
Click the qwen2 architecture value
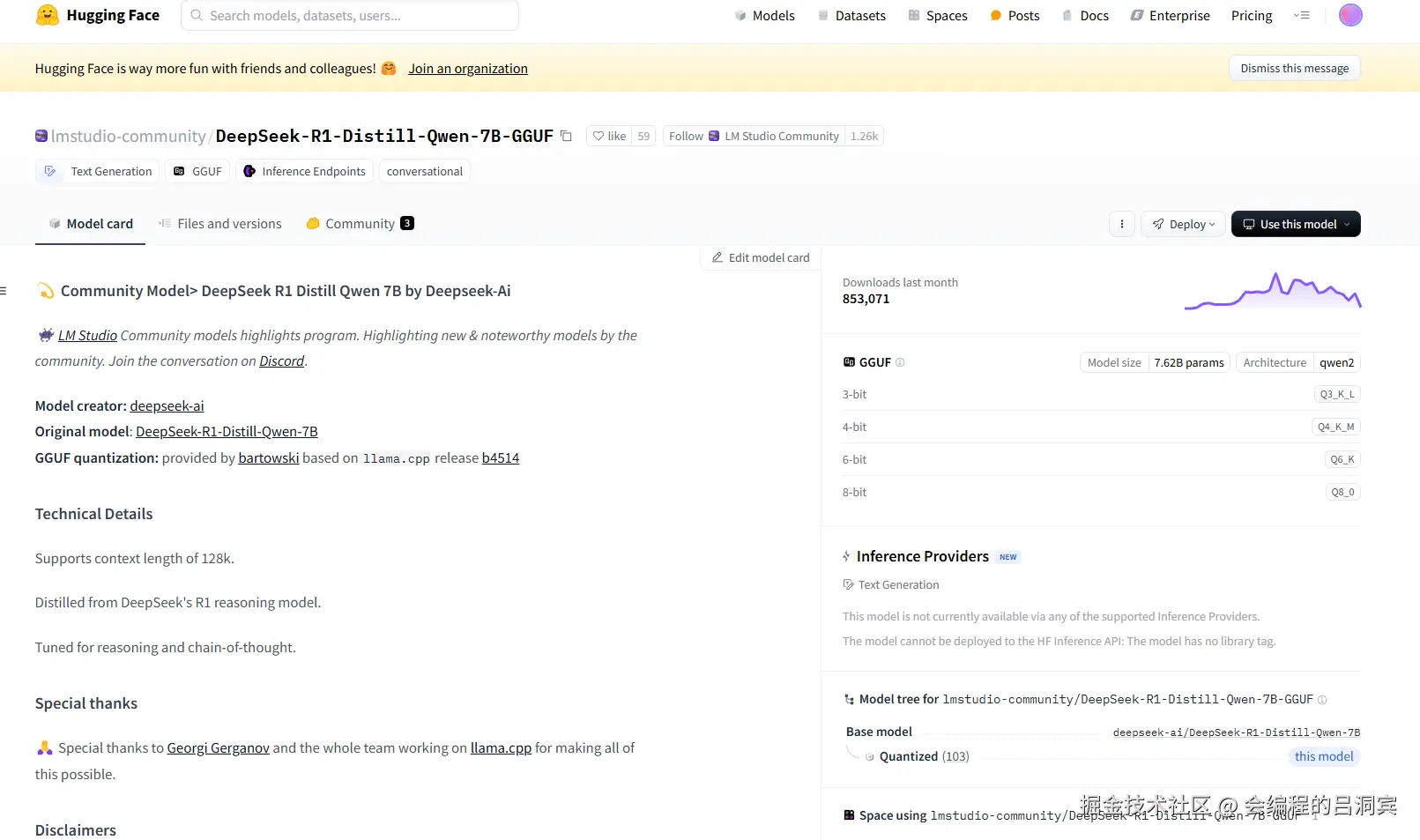tap(1336, 362)
